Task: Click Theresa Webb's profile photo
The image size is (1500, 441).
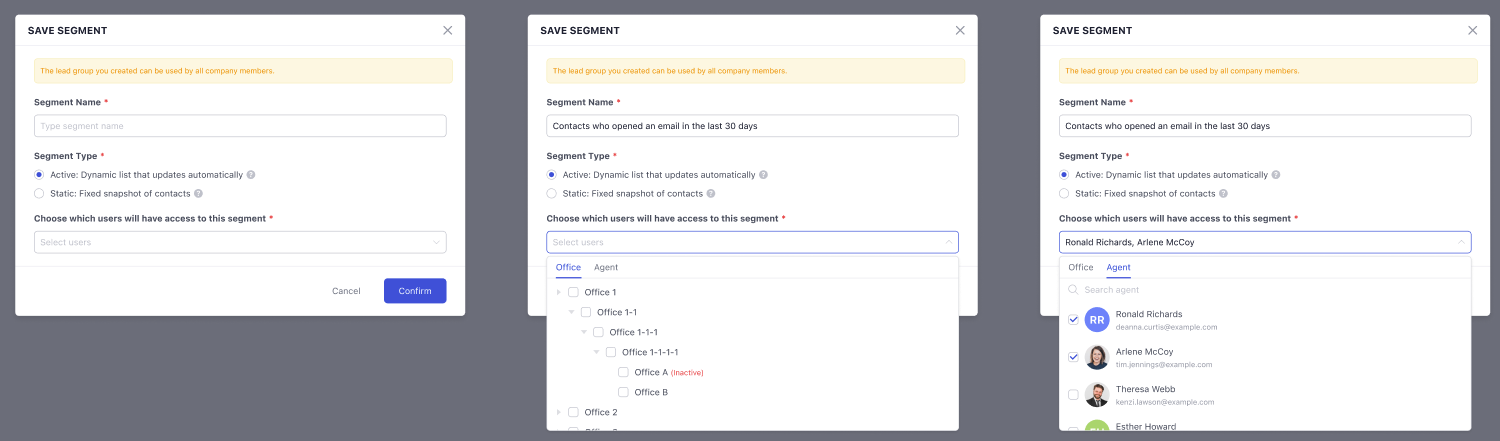Action: tap(1097, 395)
